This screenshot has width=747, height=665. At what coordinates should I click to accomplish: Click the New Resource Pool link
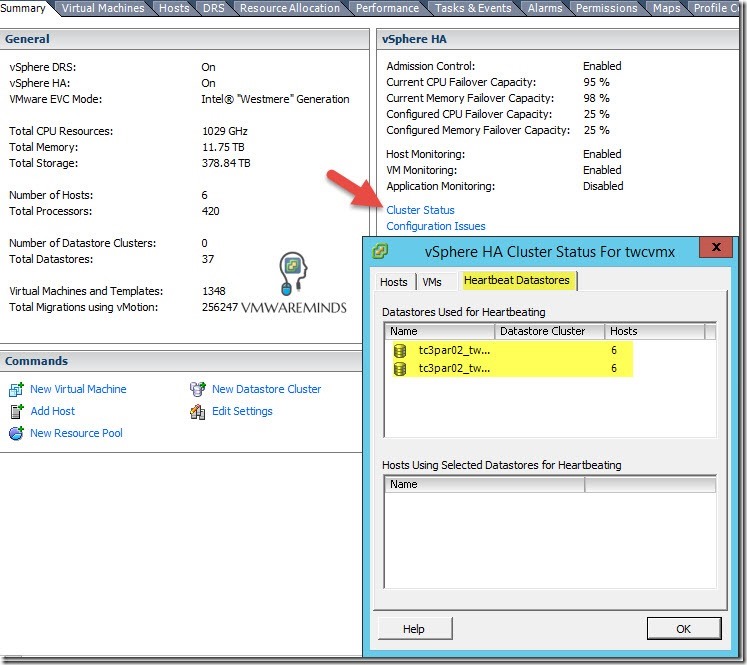point(76,433)
